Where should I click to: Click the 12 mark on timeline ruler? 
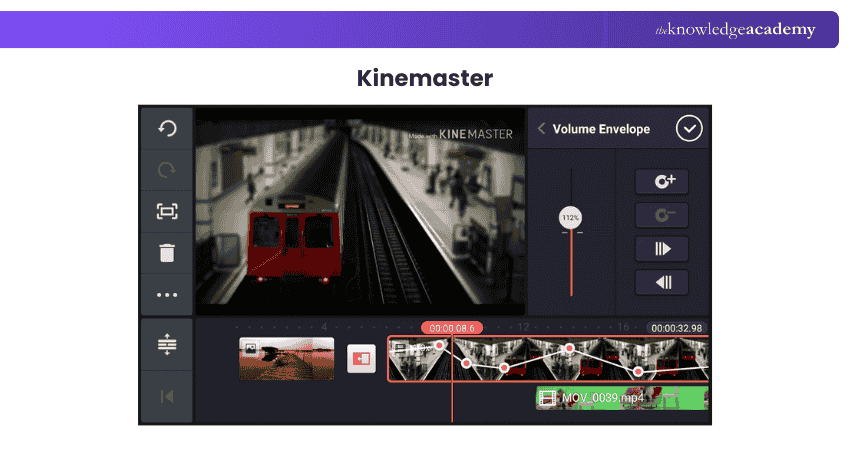click(x=523, y=327)
